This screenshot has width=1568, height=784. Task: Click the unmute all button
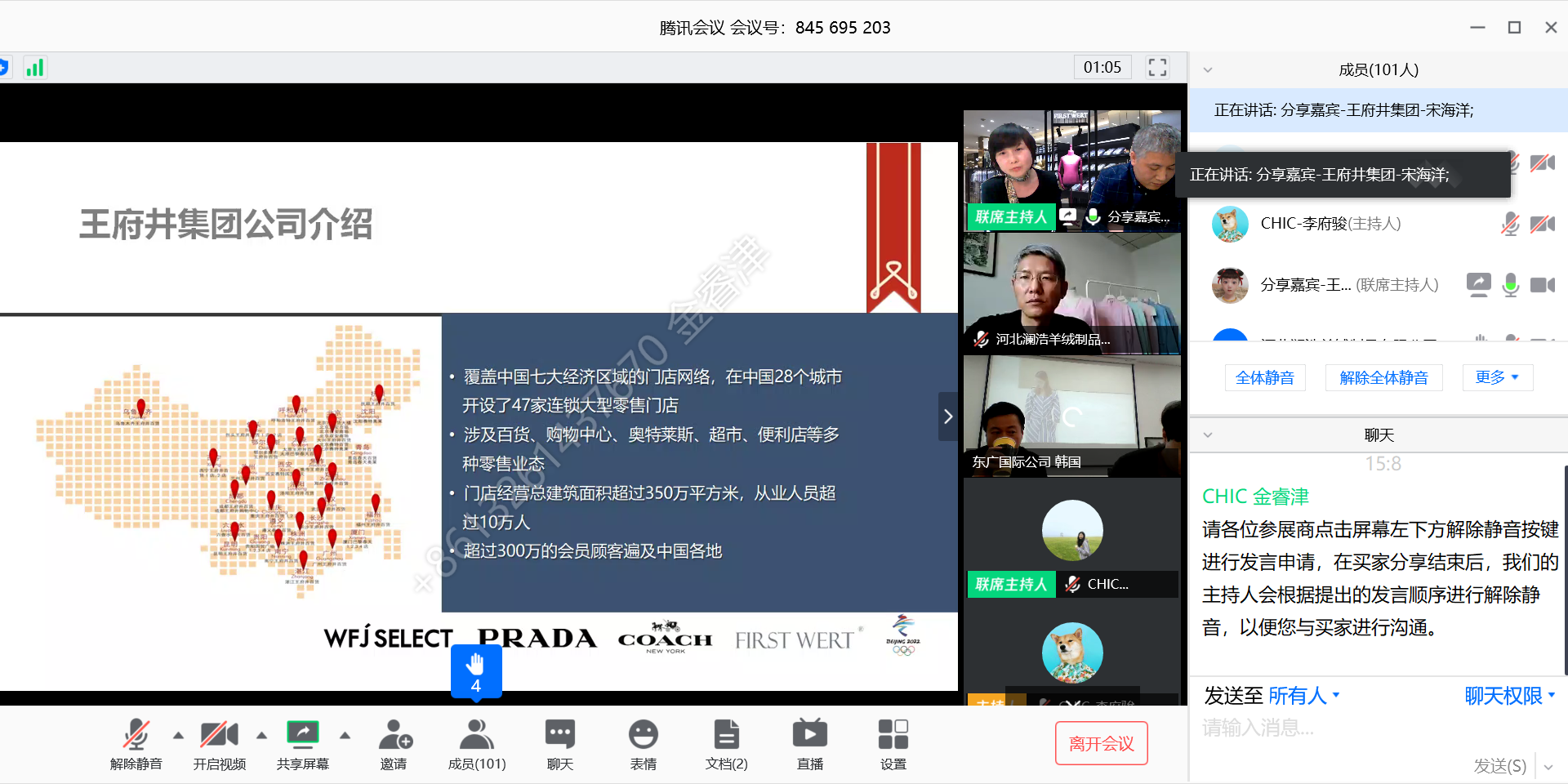tap(1383, 377)
